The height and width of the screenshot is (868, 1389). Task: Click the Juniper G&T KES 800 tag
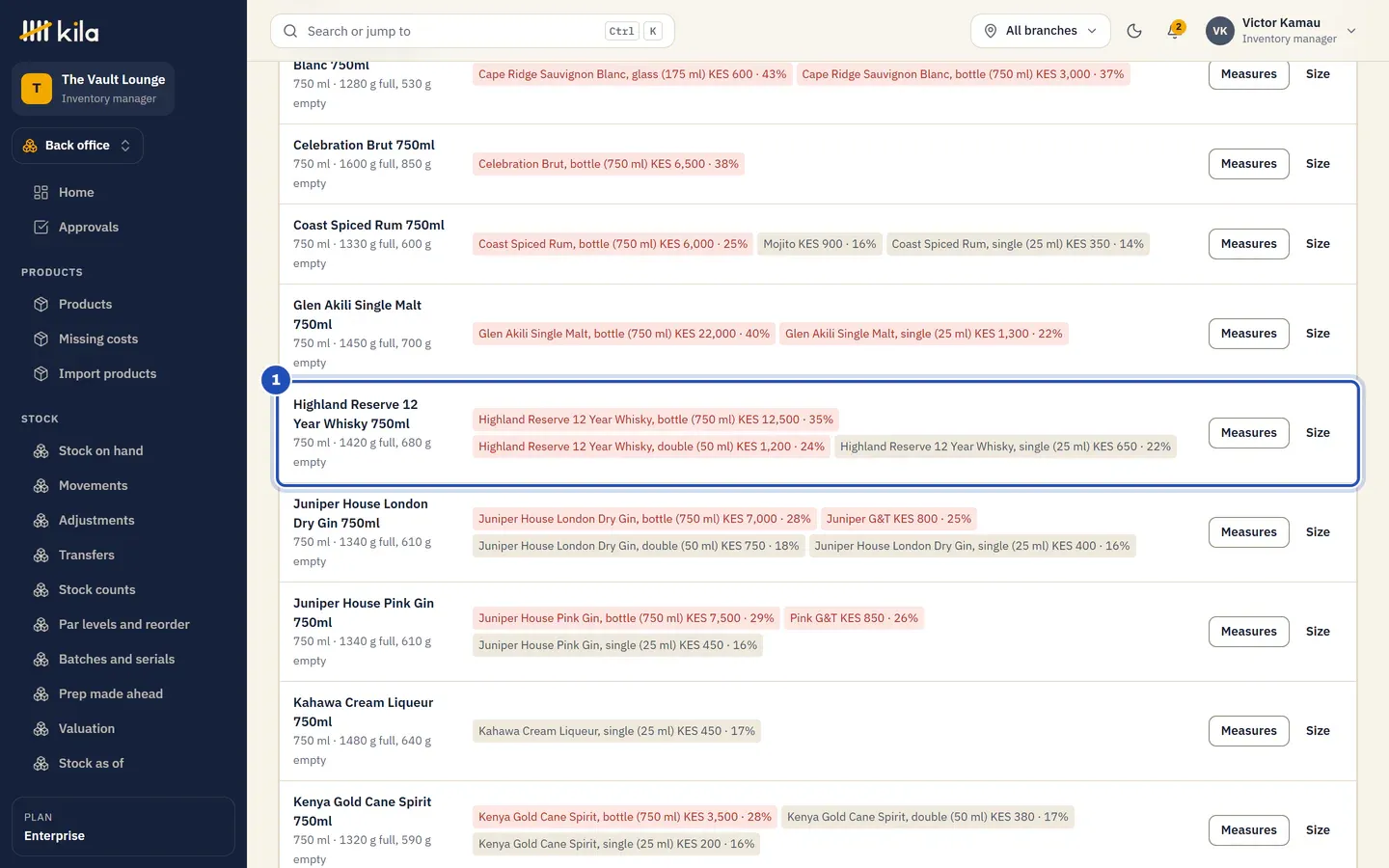tap(899, 519)
